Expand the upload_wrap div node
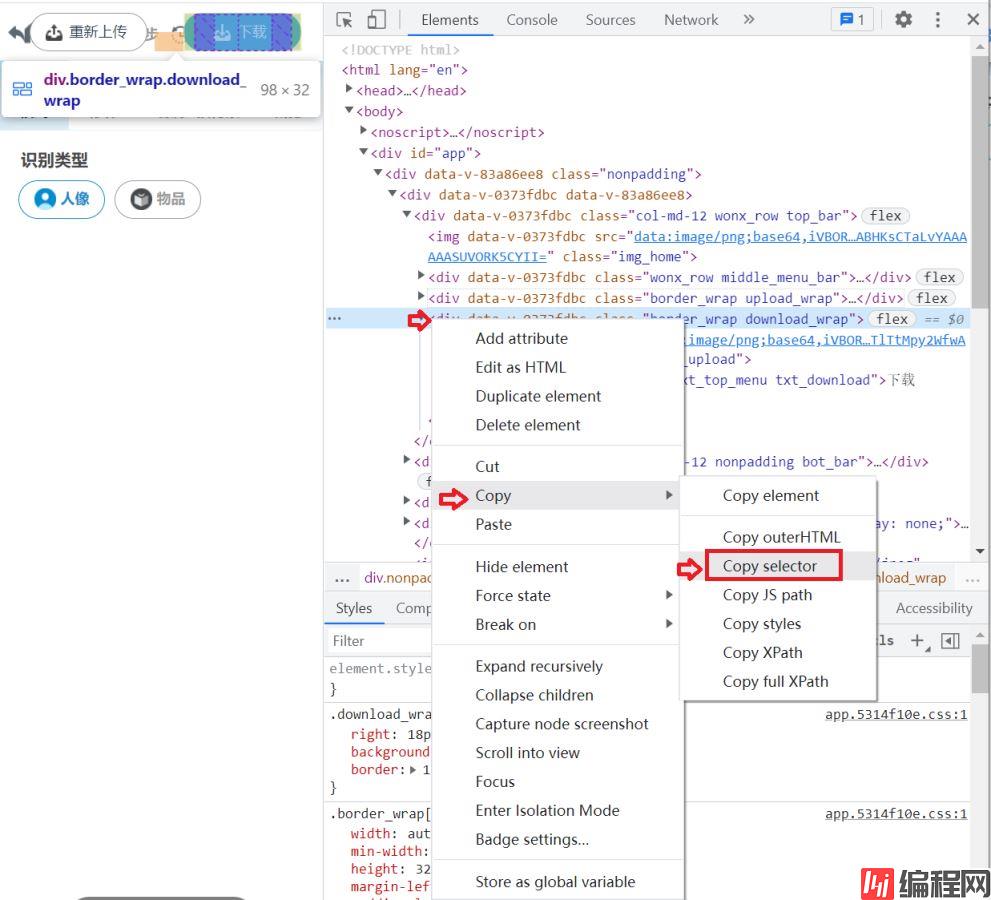Image resolution: width=991 pixels, height=900 pixels. [x=421, y=297]
